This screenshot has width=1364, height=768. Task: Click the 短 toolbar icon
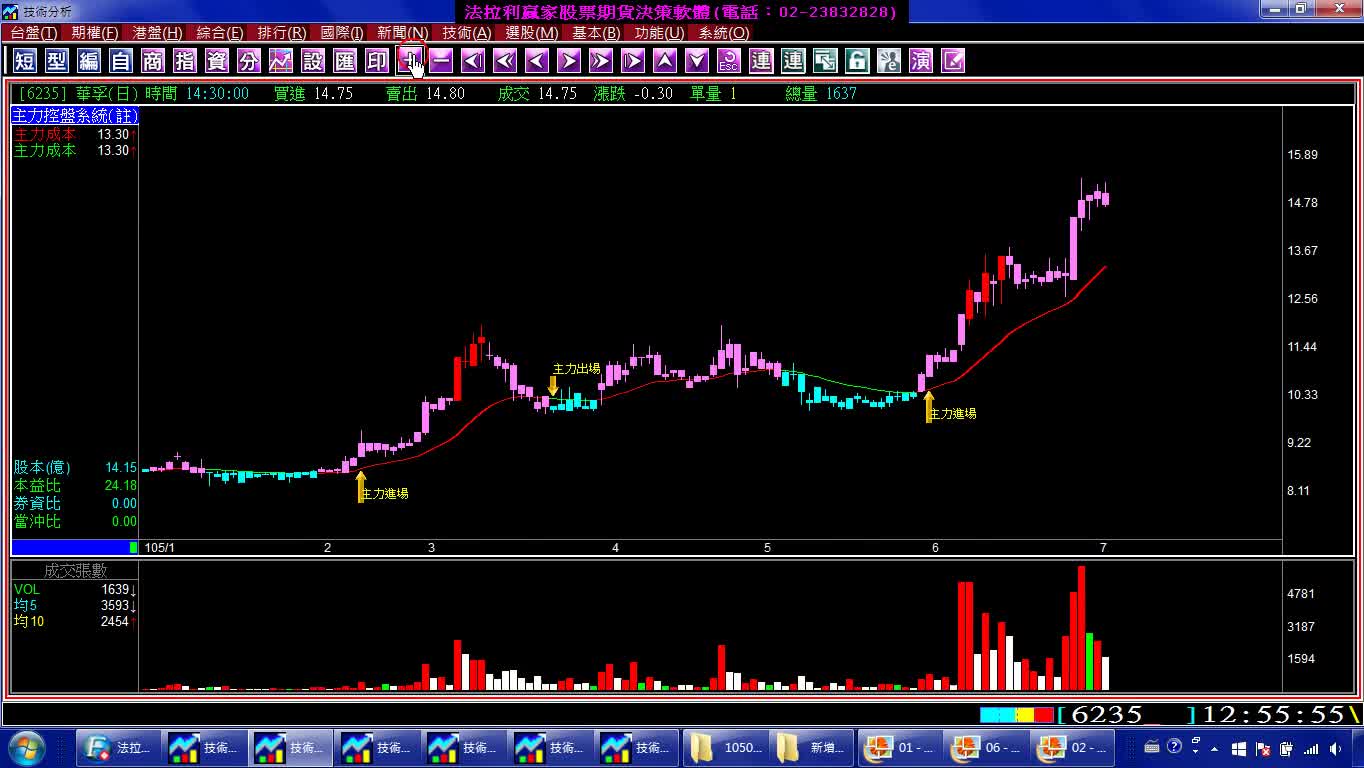pyautogui.click(x=25, y=61)
